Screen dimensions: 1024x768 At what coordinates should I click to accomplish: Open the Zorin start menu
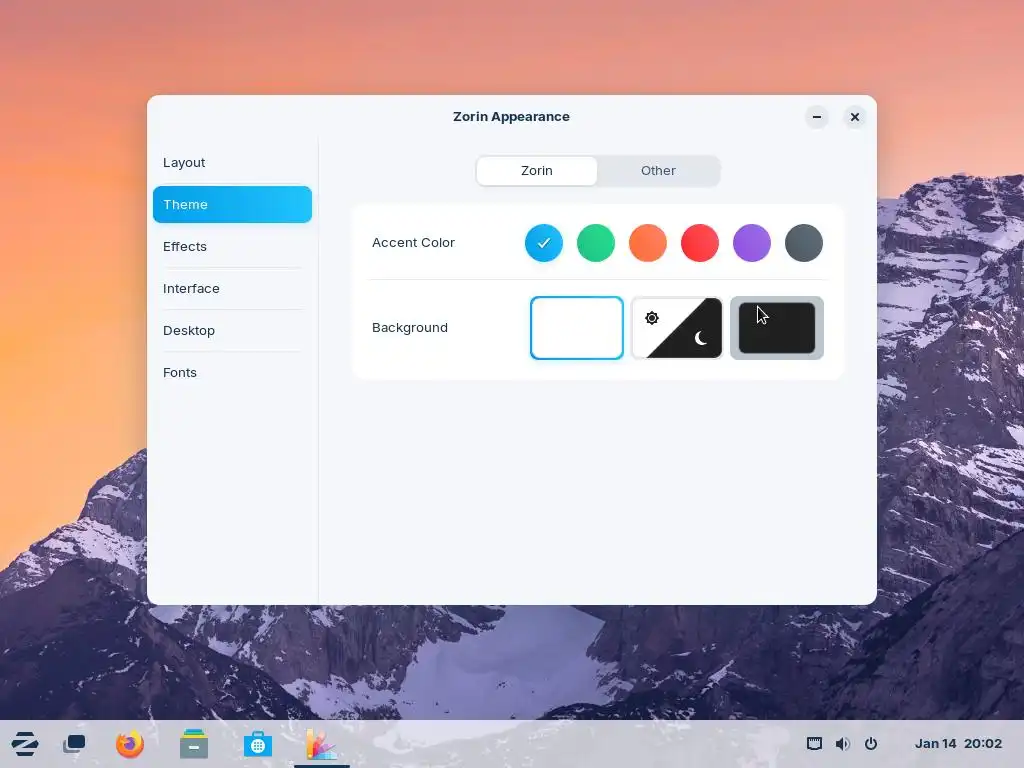point(25,744)
